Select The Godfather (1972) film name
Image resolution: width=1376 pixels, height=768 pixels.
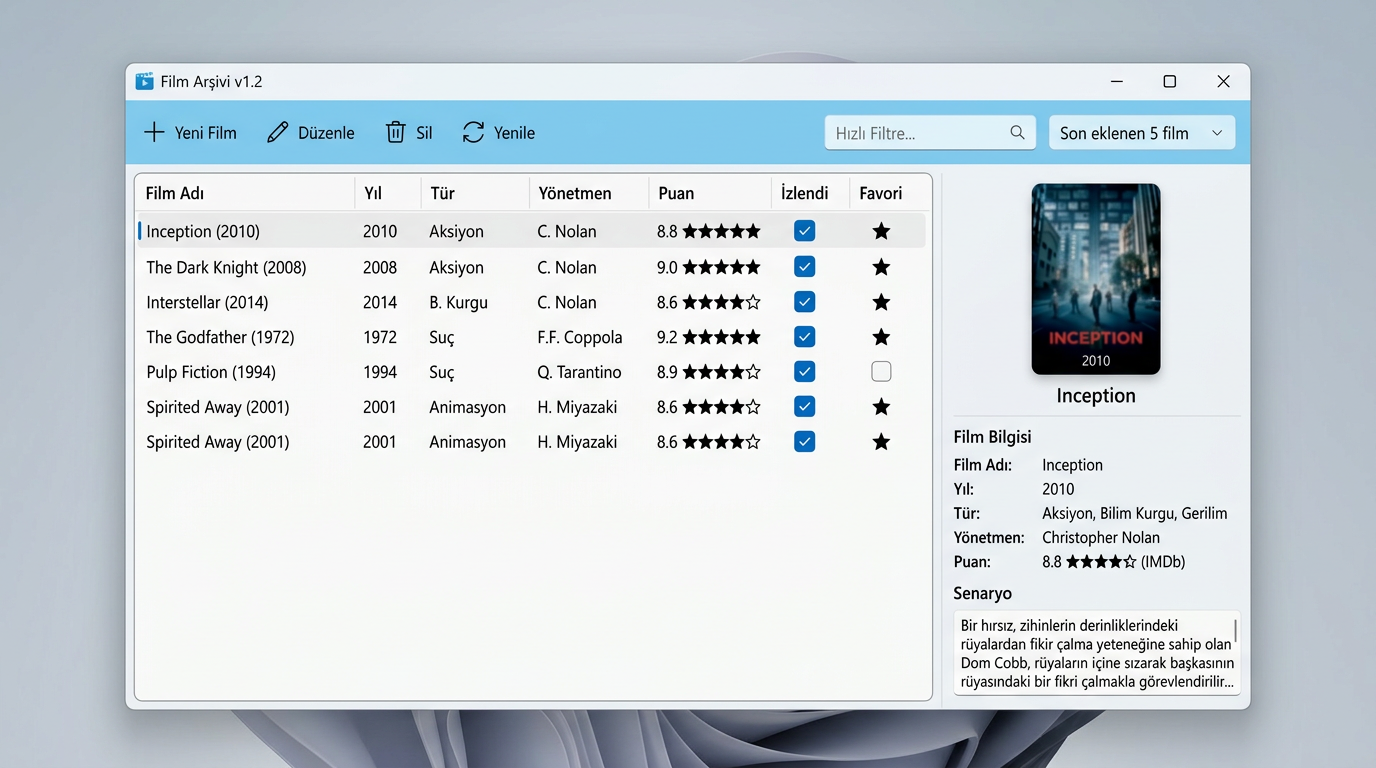[x=220, y=337]
